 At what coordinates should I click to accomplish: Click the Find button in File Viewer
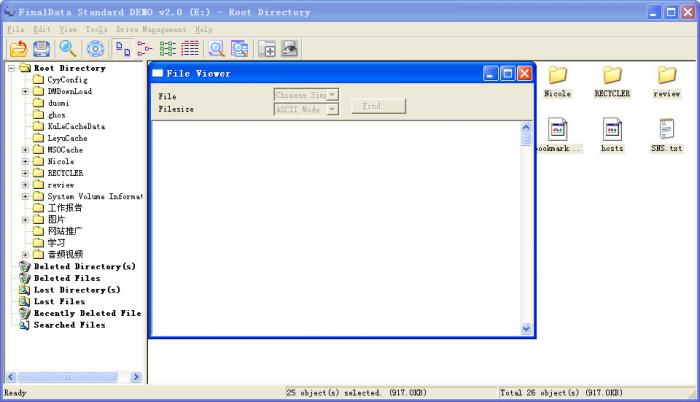point(378,106)
